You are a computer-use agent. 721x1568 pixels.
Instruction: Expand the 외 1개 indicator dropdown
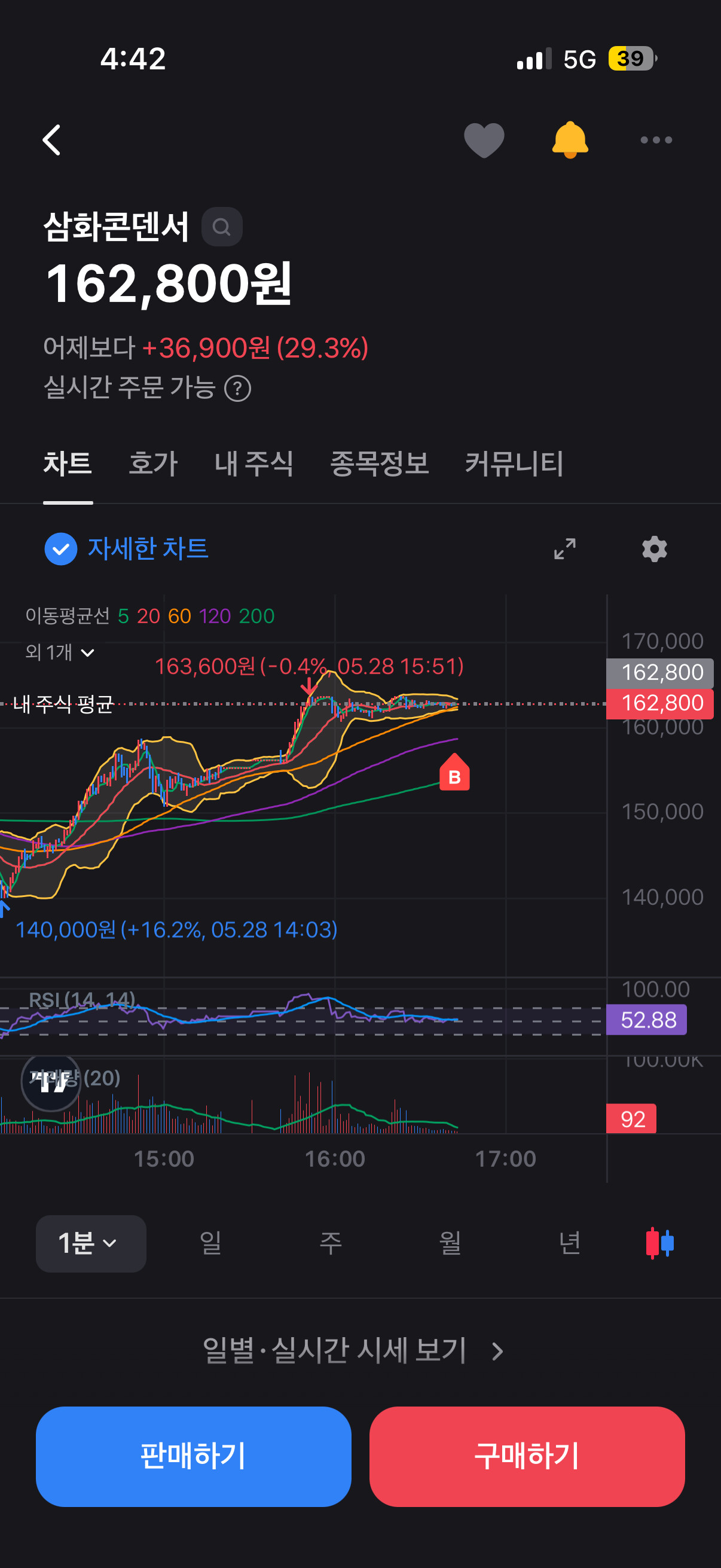60,652
